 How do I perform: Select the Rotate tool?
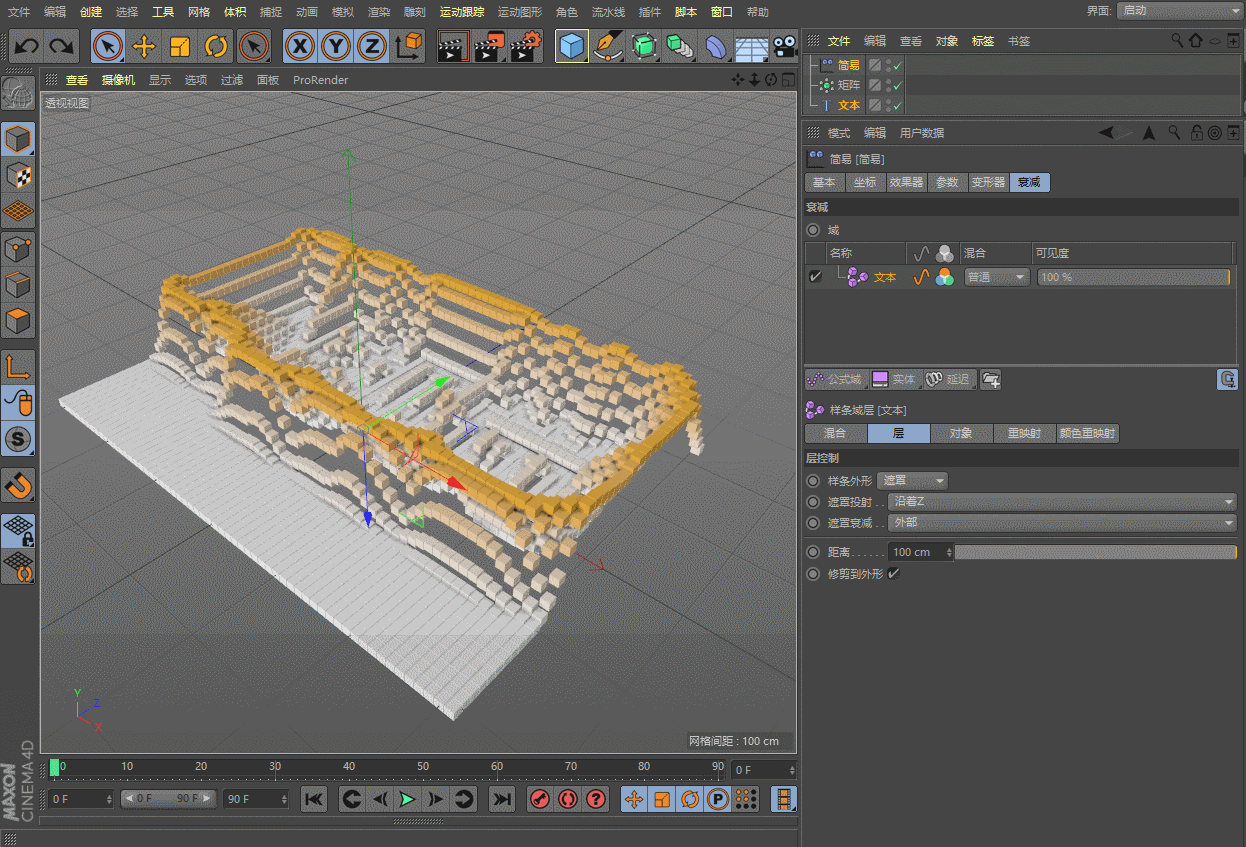point(216,46)
